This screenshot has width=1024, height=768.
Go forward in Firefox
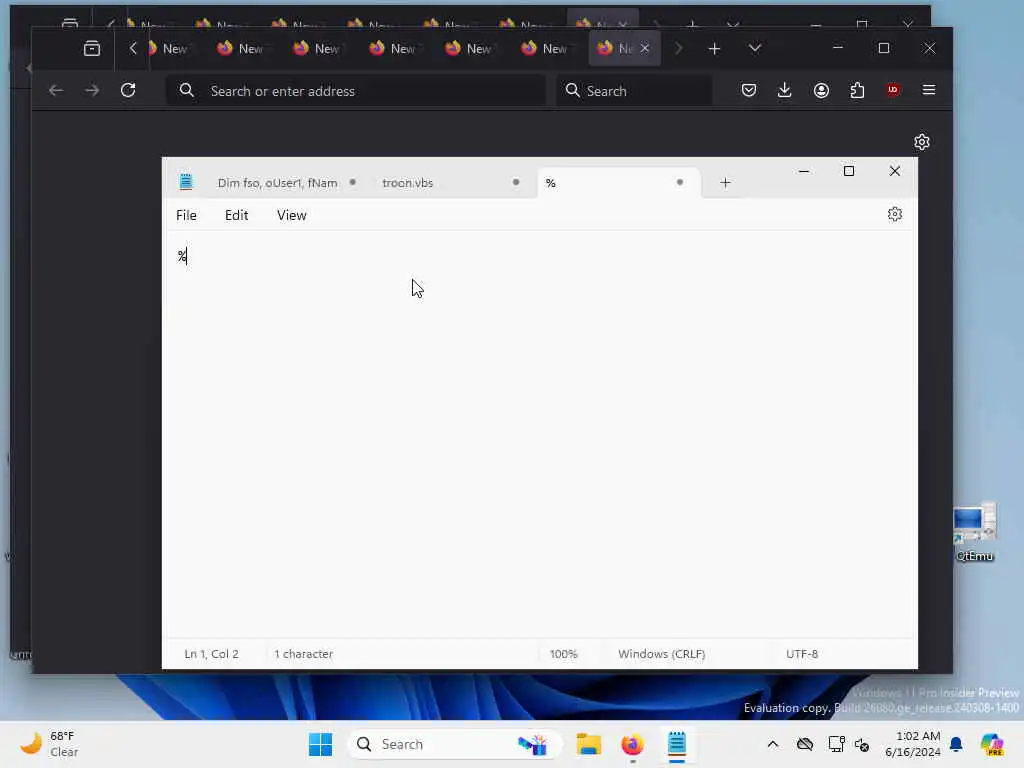[92, 90]
